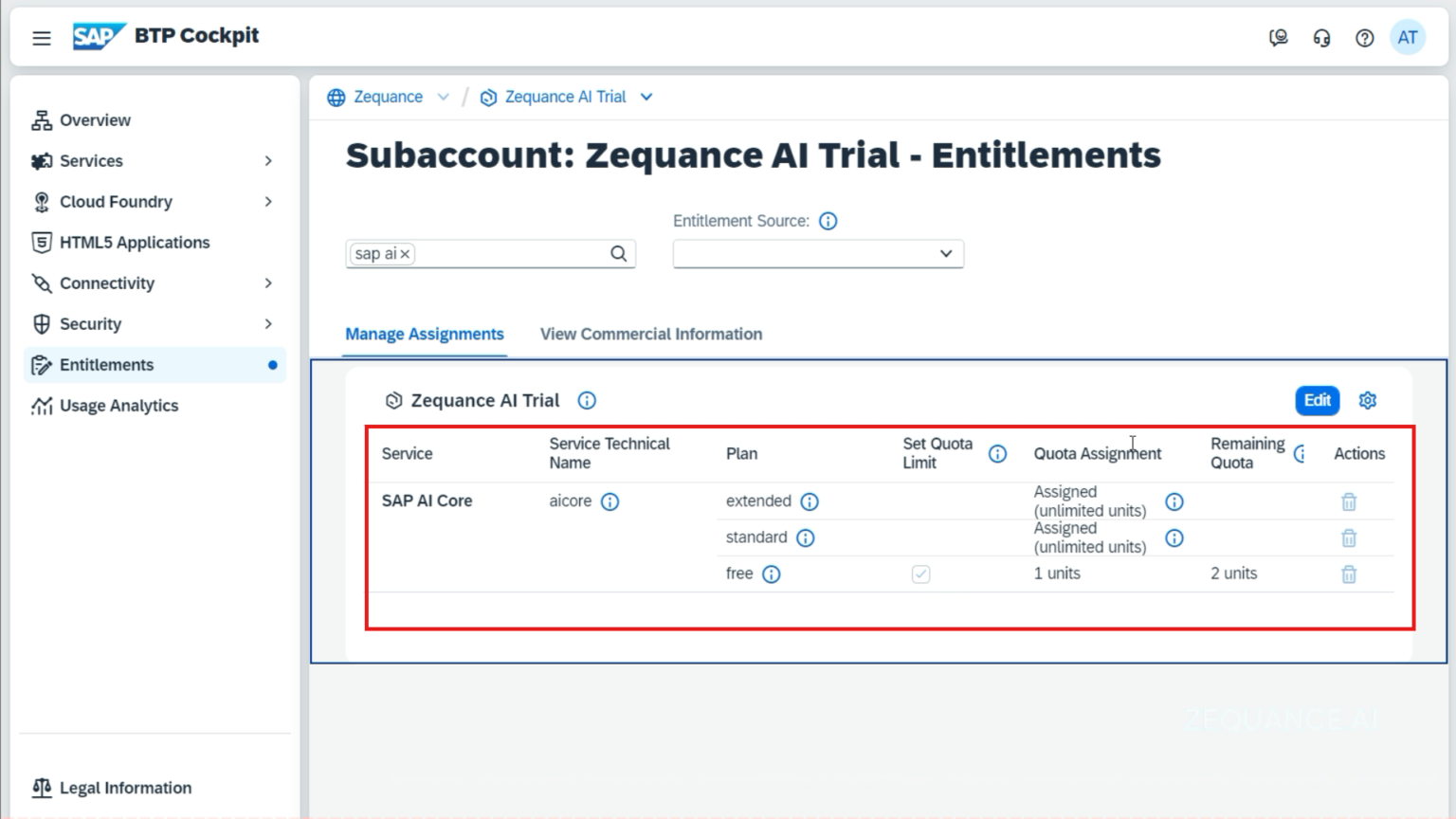Open the feedback chat icon in header
This screenshot has height=819, width=1456.
tap(1278, 38)
